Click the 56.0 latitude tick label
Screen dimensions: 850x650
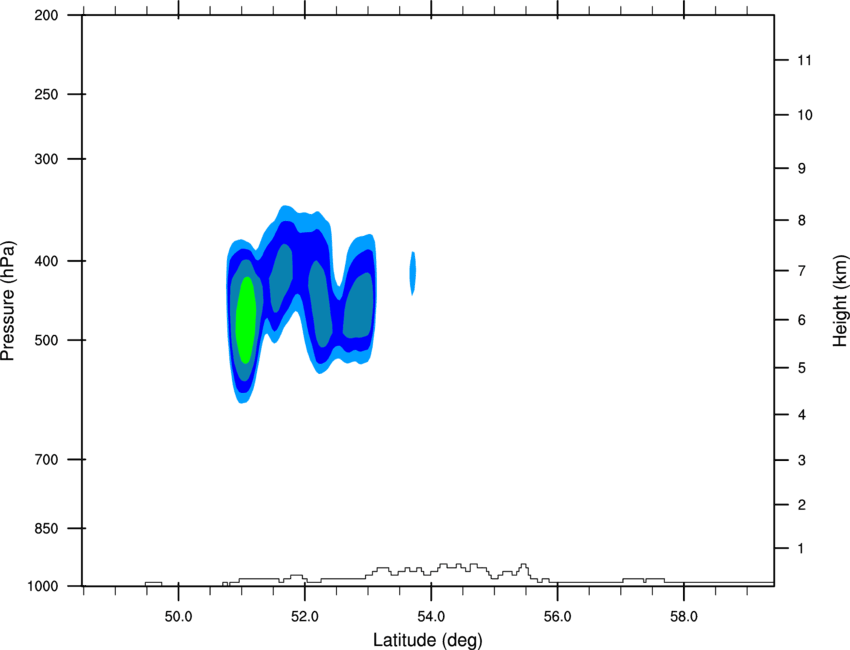tap(557, 617)
